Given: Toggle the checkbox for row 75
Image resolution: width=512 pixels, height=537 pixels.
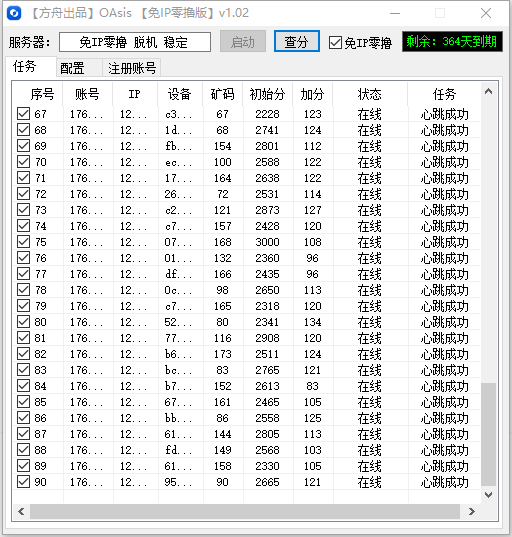Looking at the screenshot, I should coord(23,242).
